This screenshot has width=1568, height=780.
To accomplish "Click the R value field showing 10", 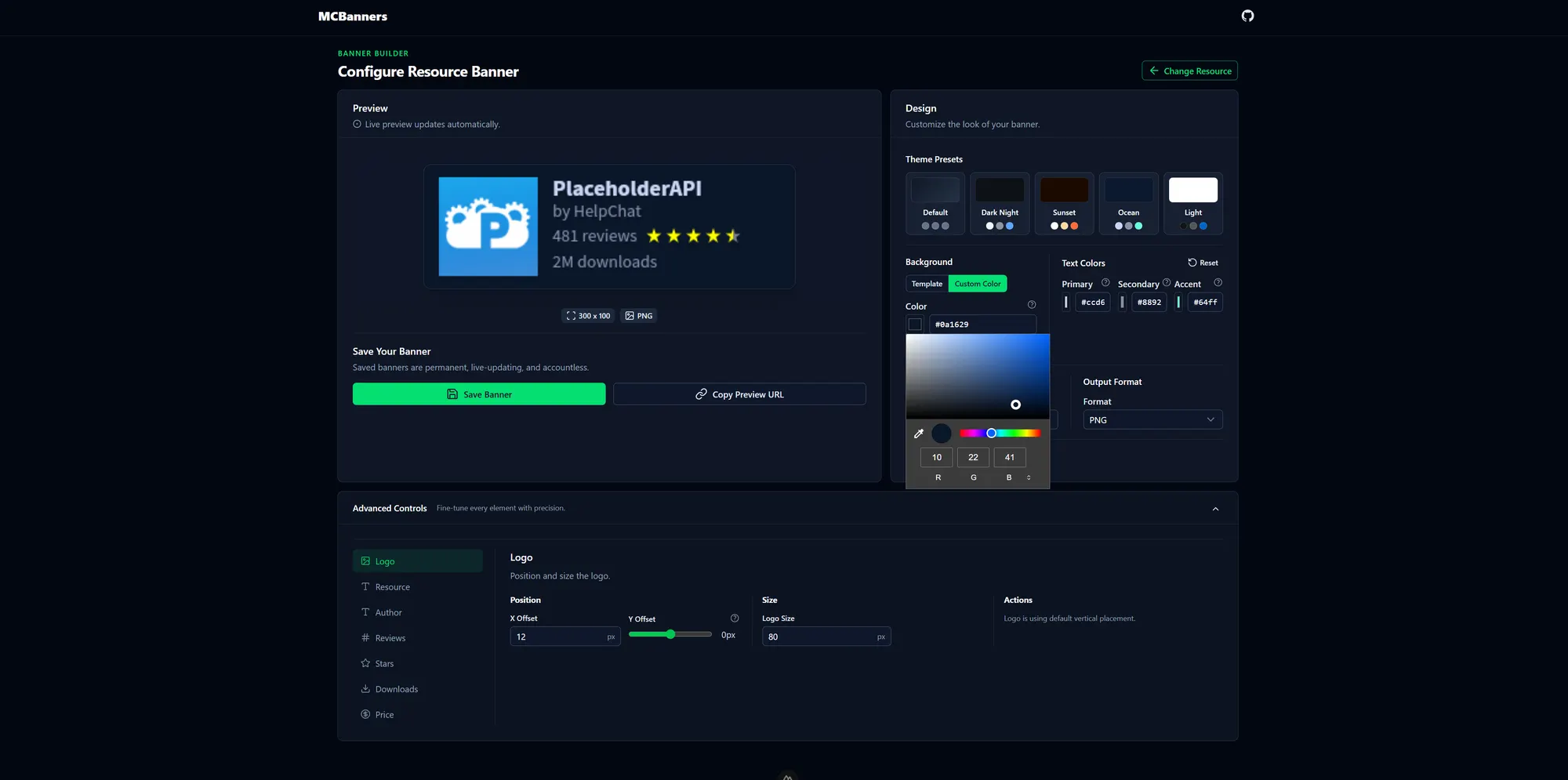I will pos(937,457).
